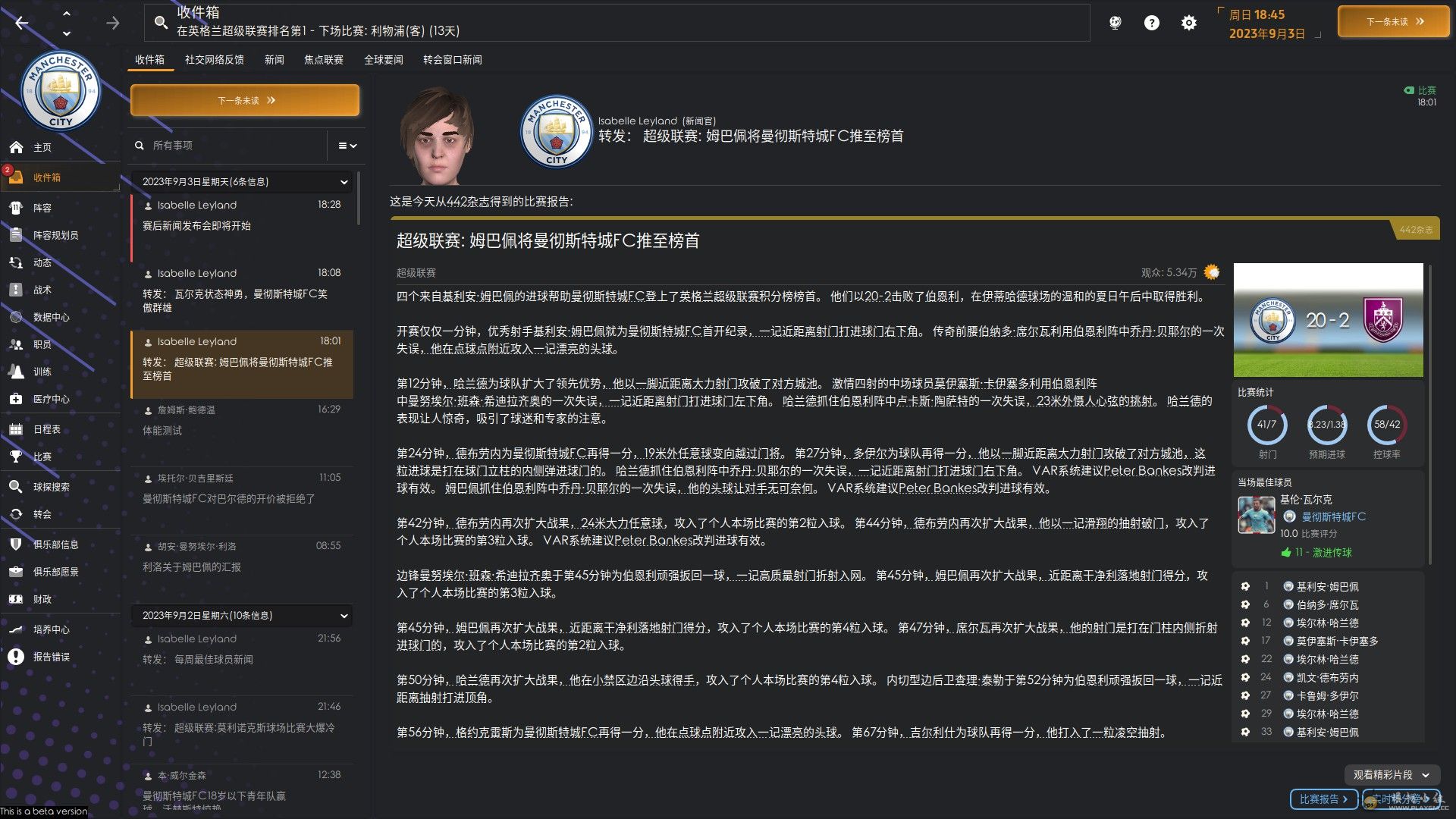Click the 所有事项 search field
The width and height of the screenshot is (1456, 819).
pos(227,146)
